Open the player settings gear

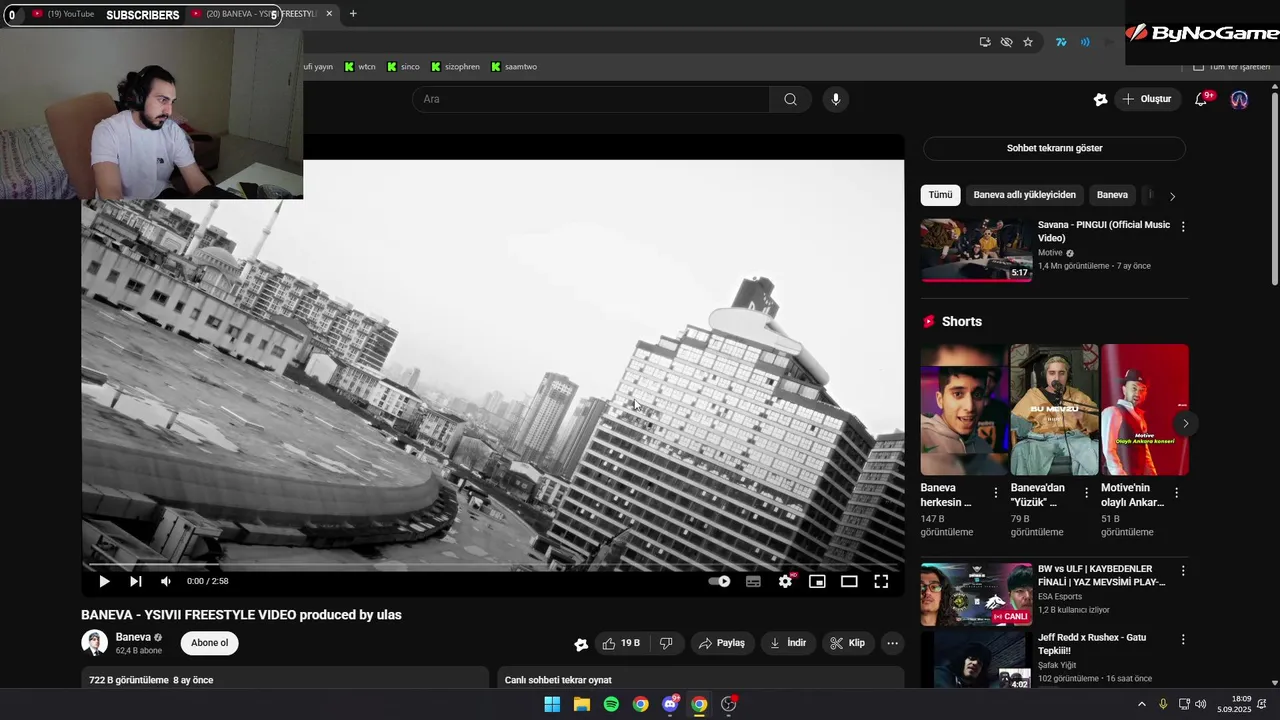(786, 581)
